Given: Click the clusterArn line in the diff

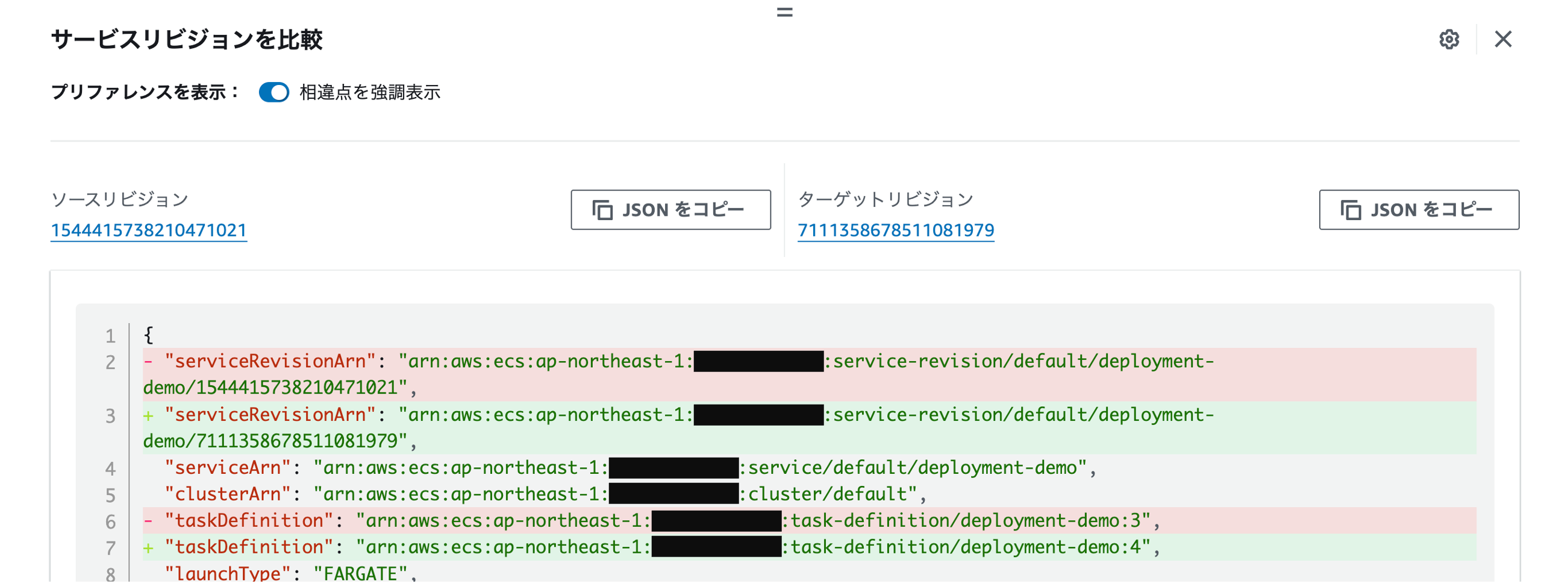Looking at the screenshot, I should click(810, 494).
